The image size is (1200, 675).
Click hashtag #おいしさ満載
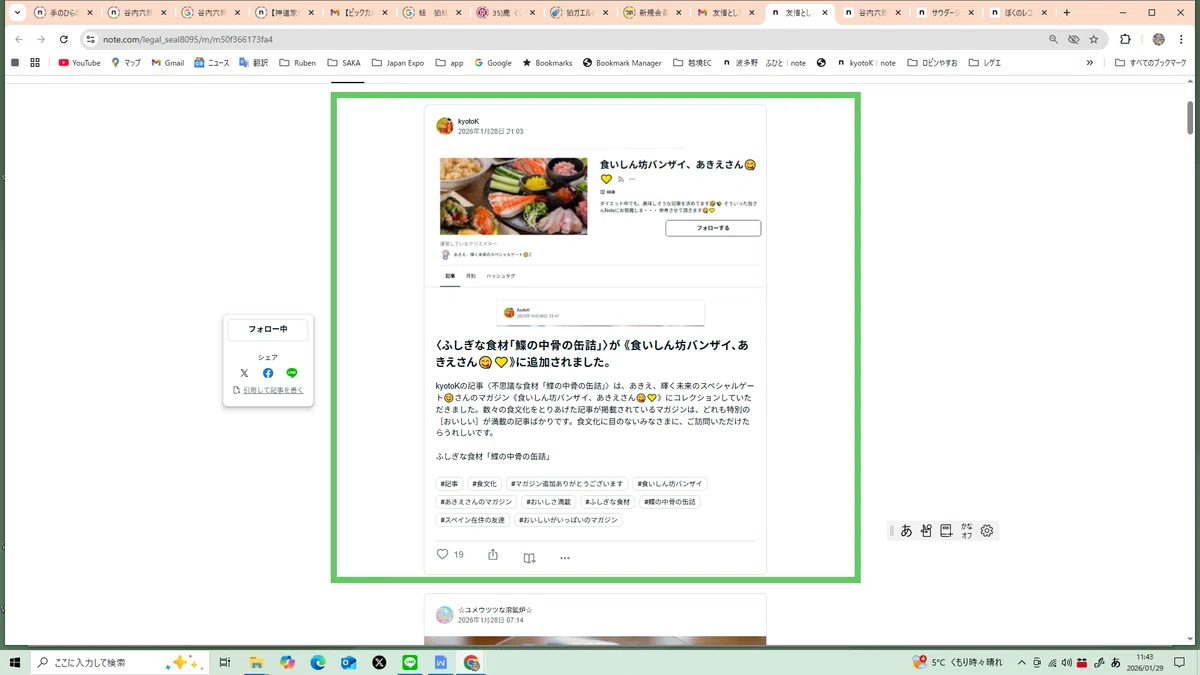(548, 502)
